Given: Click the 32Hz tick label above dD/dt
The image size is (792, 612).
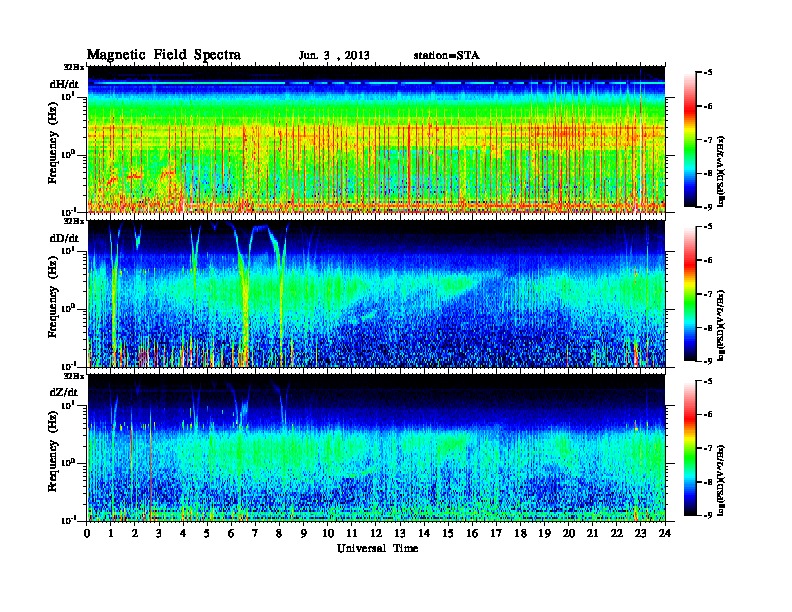Looking at the screenshot, I should pos(74,221).
